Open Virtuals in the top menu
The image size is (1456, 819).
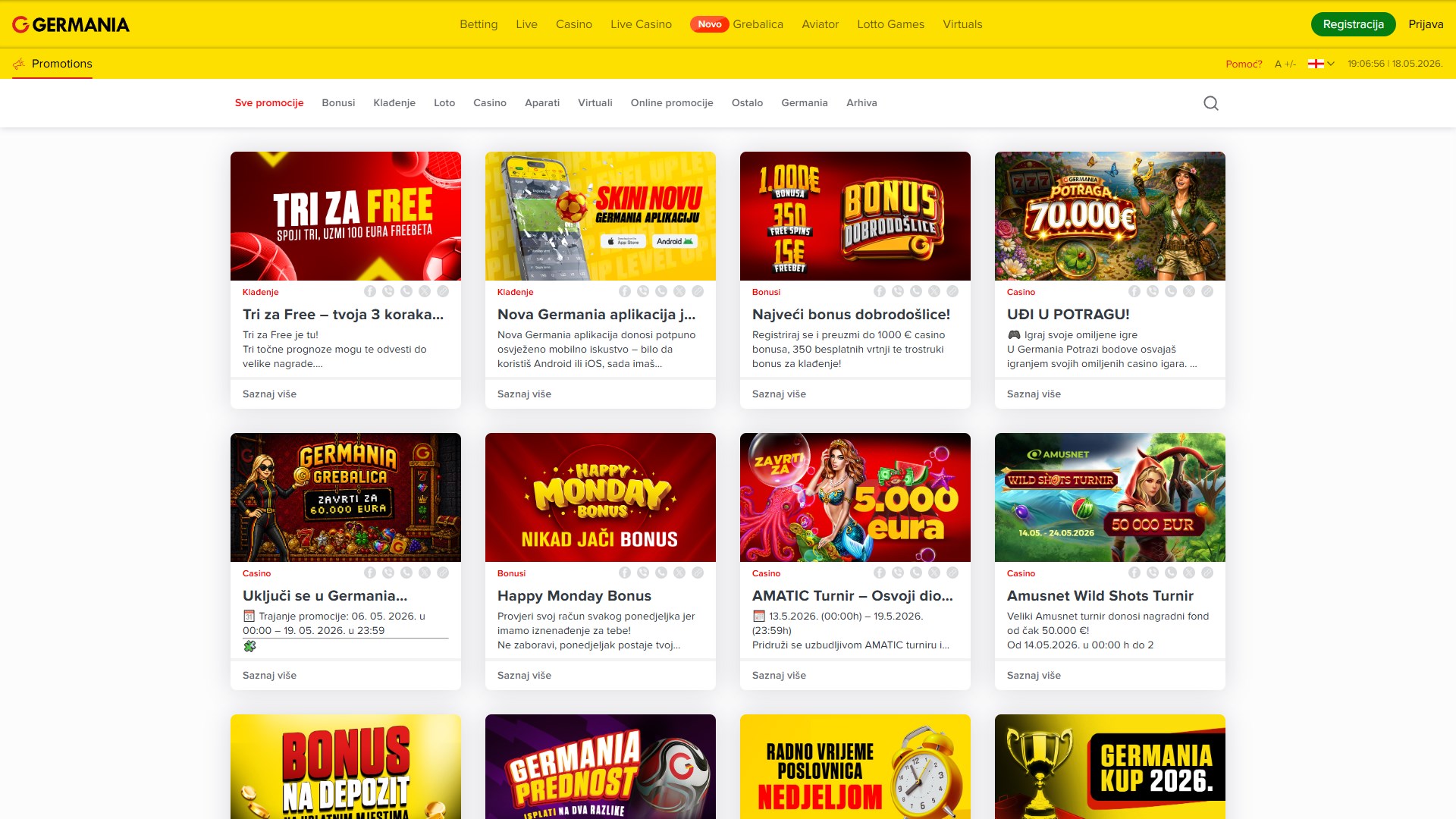tap(962, 24)
